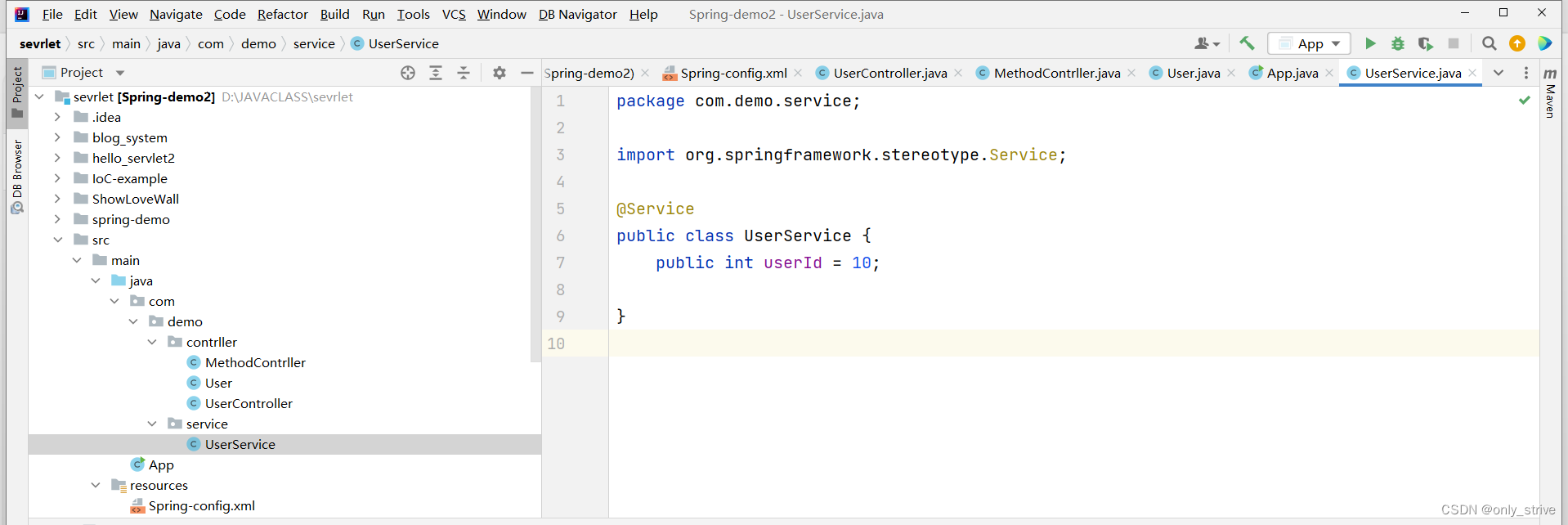The height and width of the screenshot is (525, 1568).
Task: Open the Maven tool window
Action: tap(1550, 92)
